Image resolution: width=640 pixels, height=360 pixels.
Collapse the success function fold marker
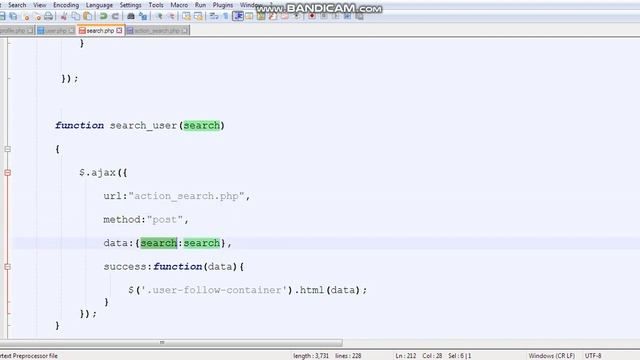[x=7, y=267]
